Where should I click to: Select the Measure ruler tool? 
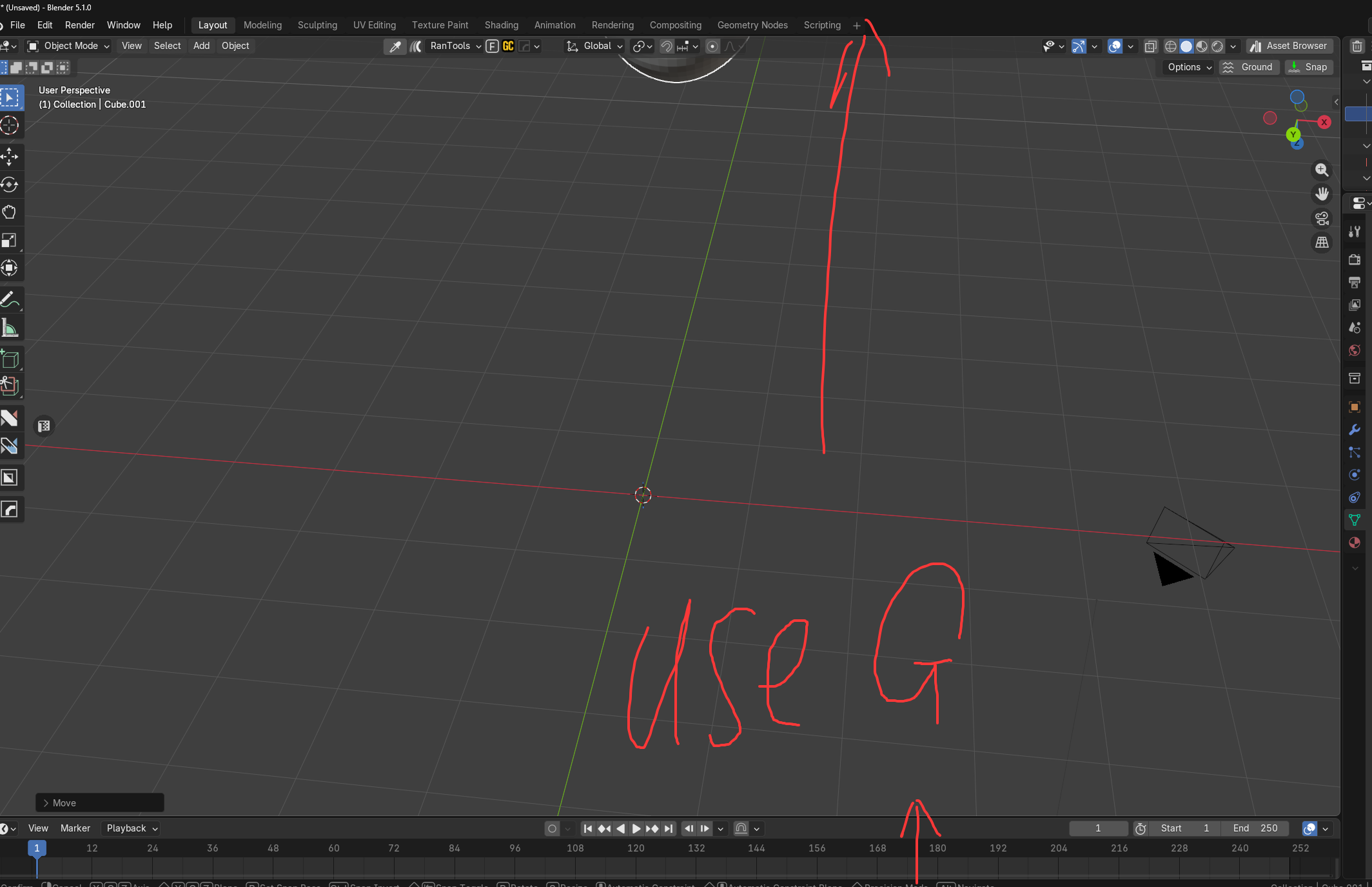click(x=10, y=328)
